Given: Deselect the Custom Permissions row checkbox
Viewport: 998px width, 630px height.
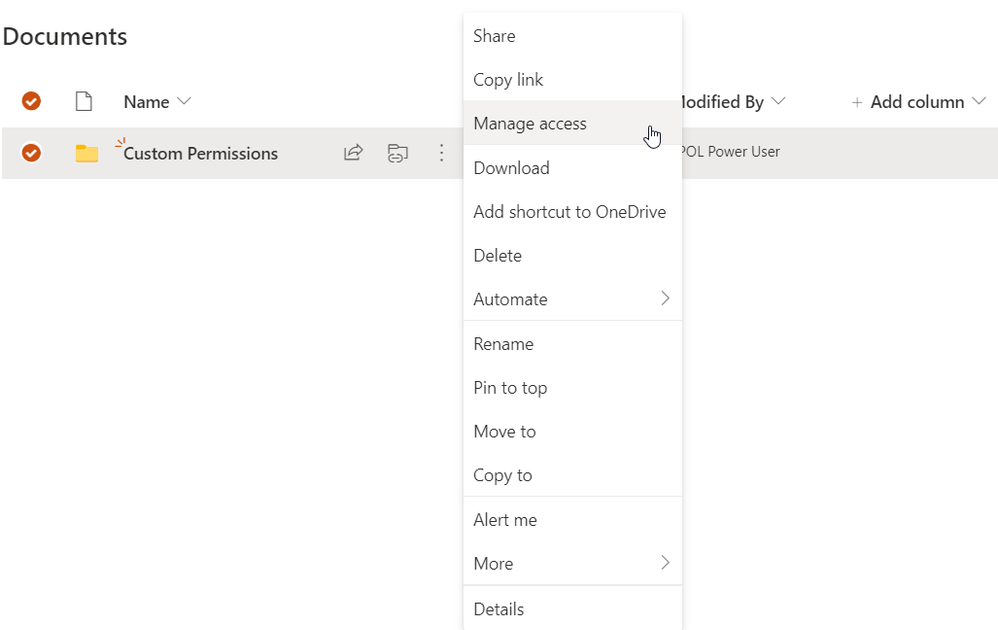Looking at the screenshot, I should tap(31, 153).
